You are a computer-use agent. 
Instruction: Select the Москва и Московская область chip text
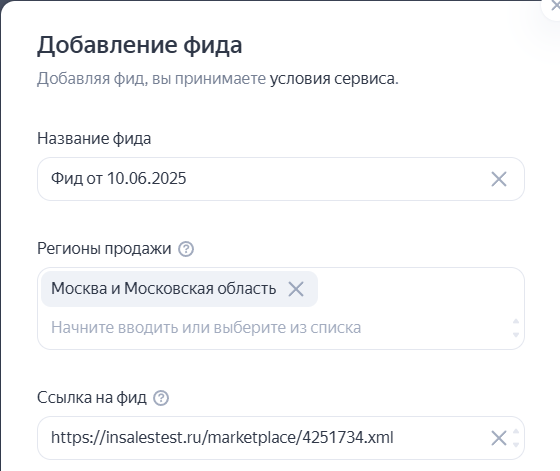coord(163,288)
